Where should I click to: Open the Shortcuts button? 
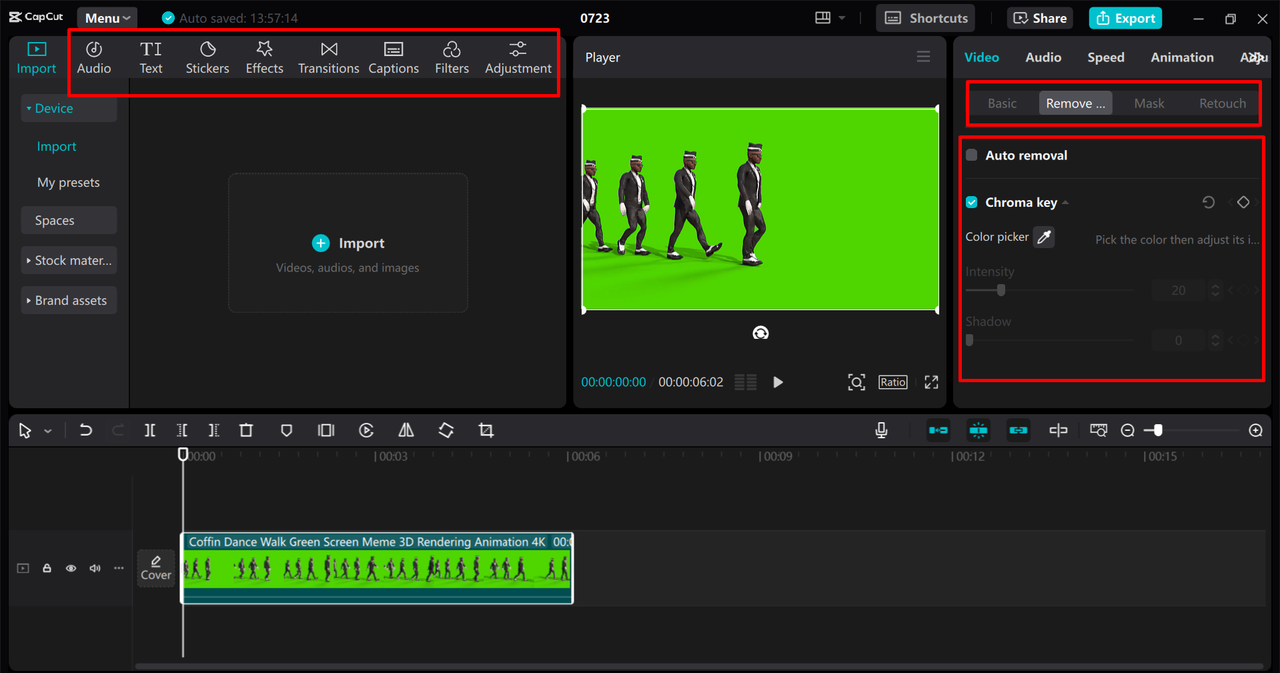[927, 18]
